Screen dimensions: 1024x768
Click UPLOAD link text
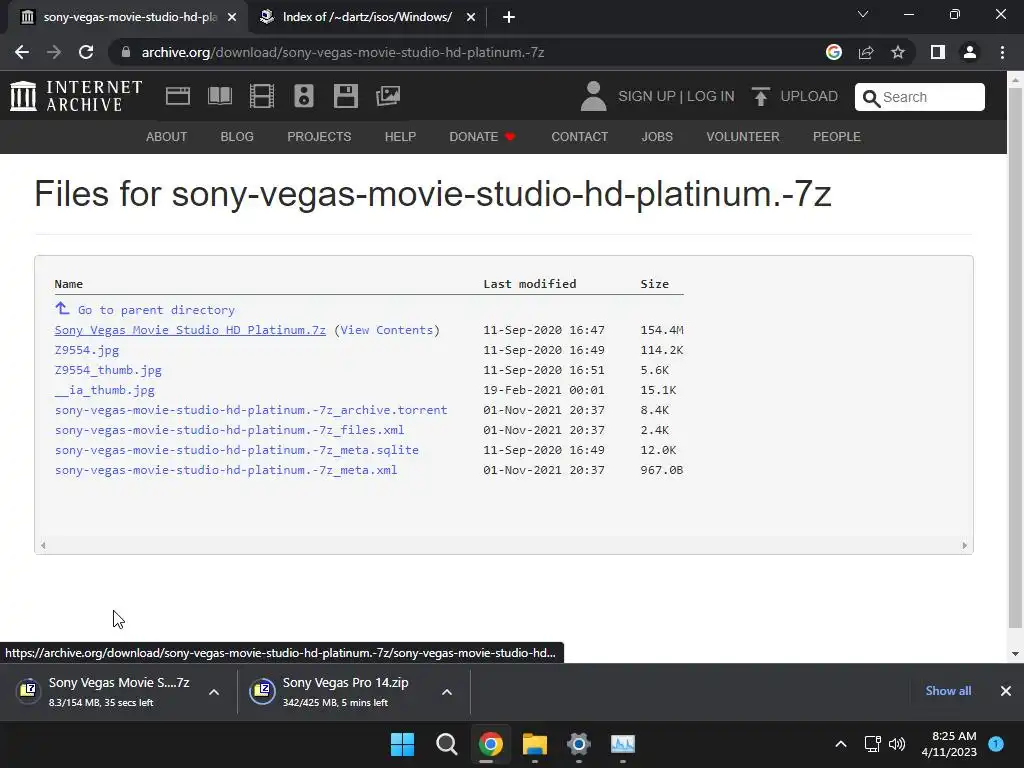pos(809,96)
